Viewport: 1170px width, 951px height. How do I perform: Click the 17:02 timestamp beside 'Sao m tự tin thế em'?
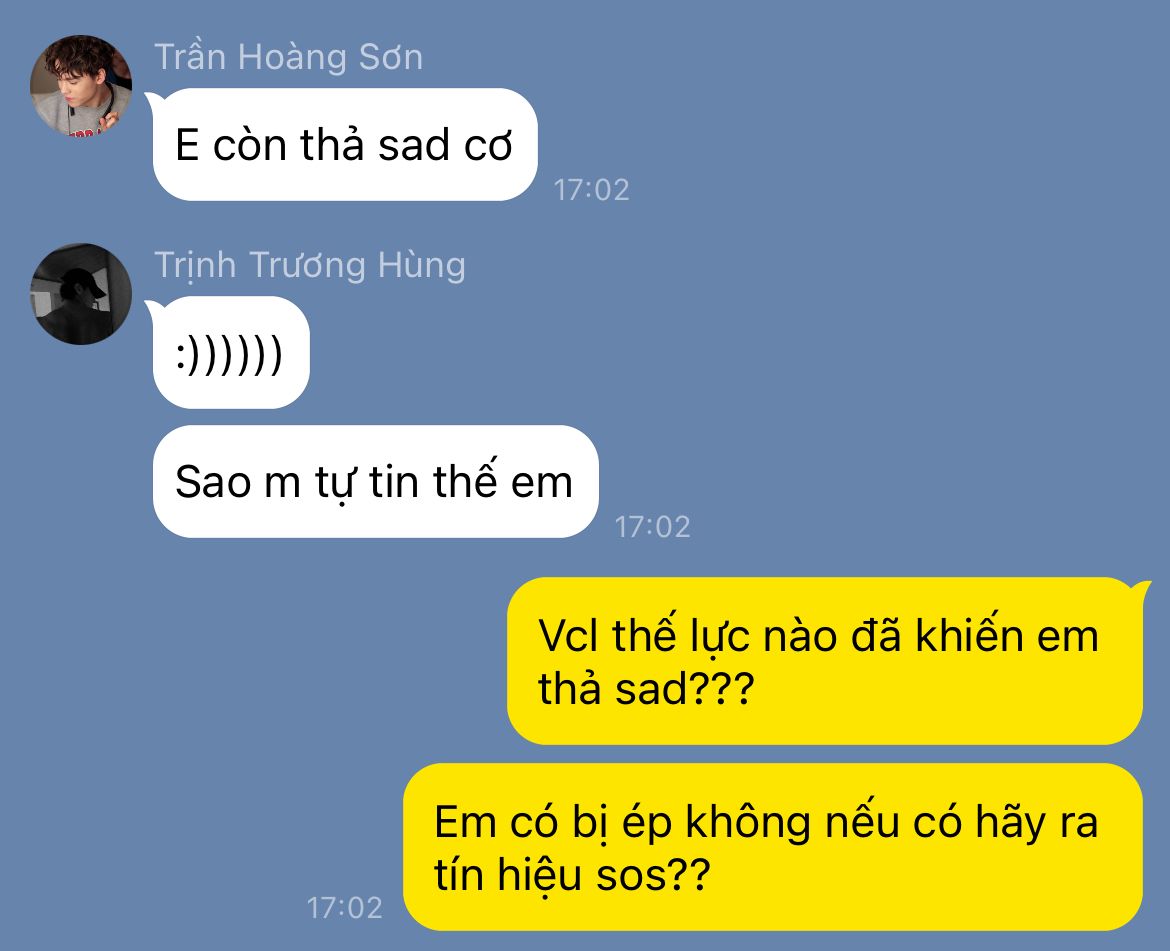(x=652, y=527)
